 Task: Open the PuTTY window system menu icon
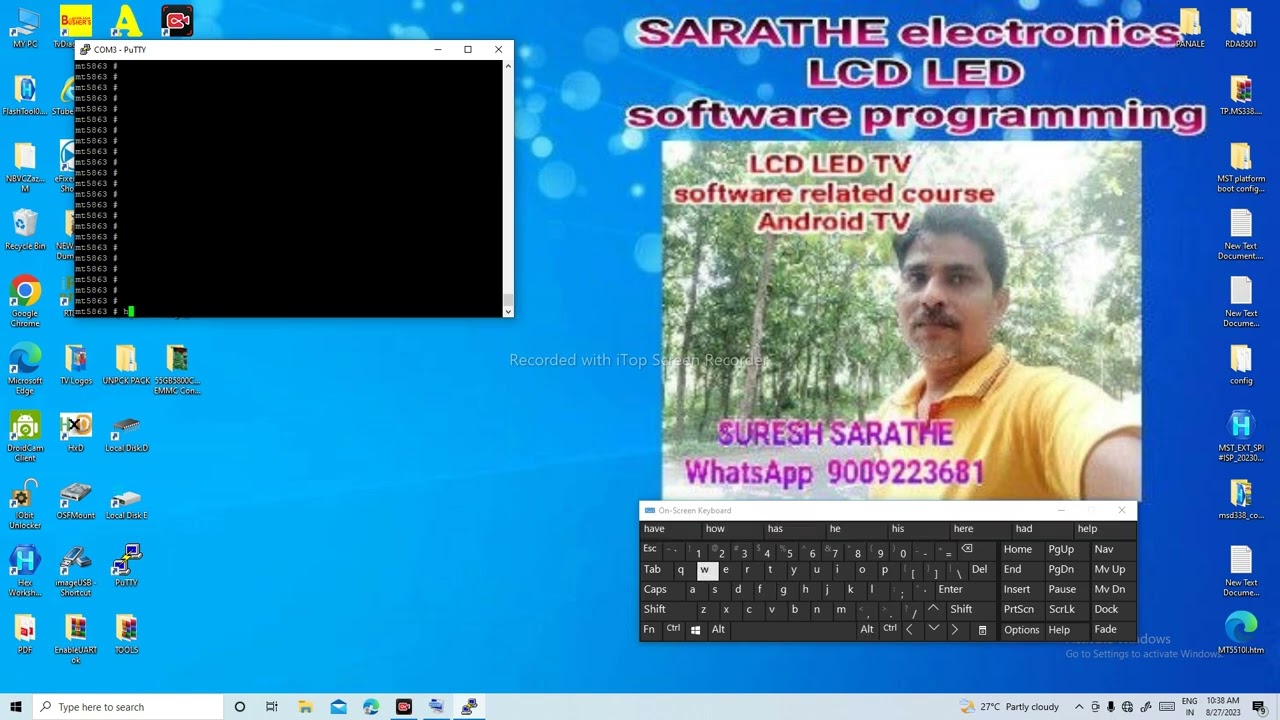point(85,49)
